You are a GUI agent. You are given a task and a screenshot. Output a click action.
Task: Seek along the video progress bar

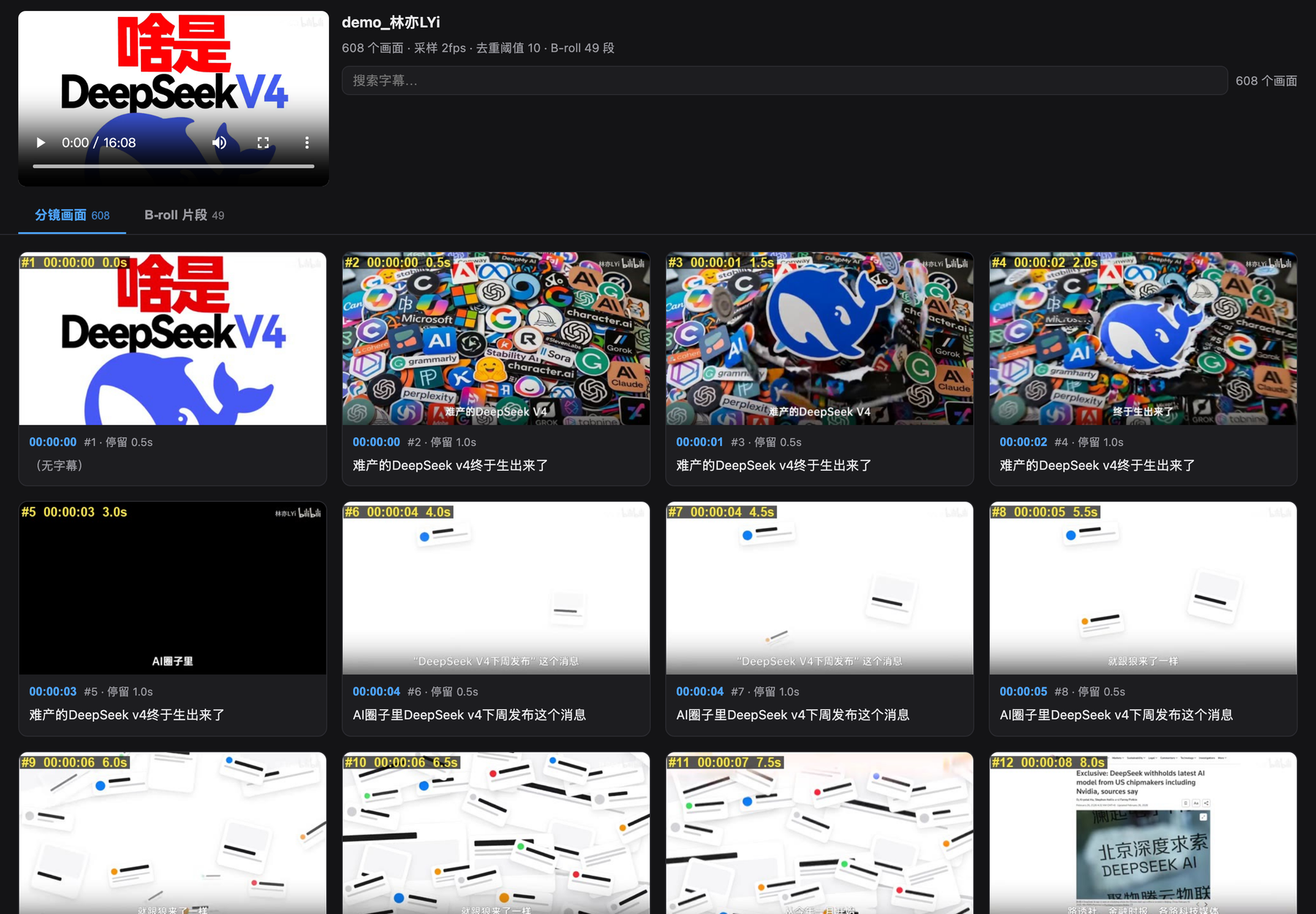173,167
